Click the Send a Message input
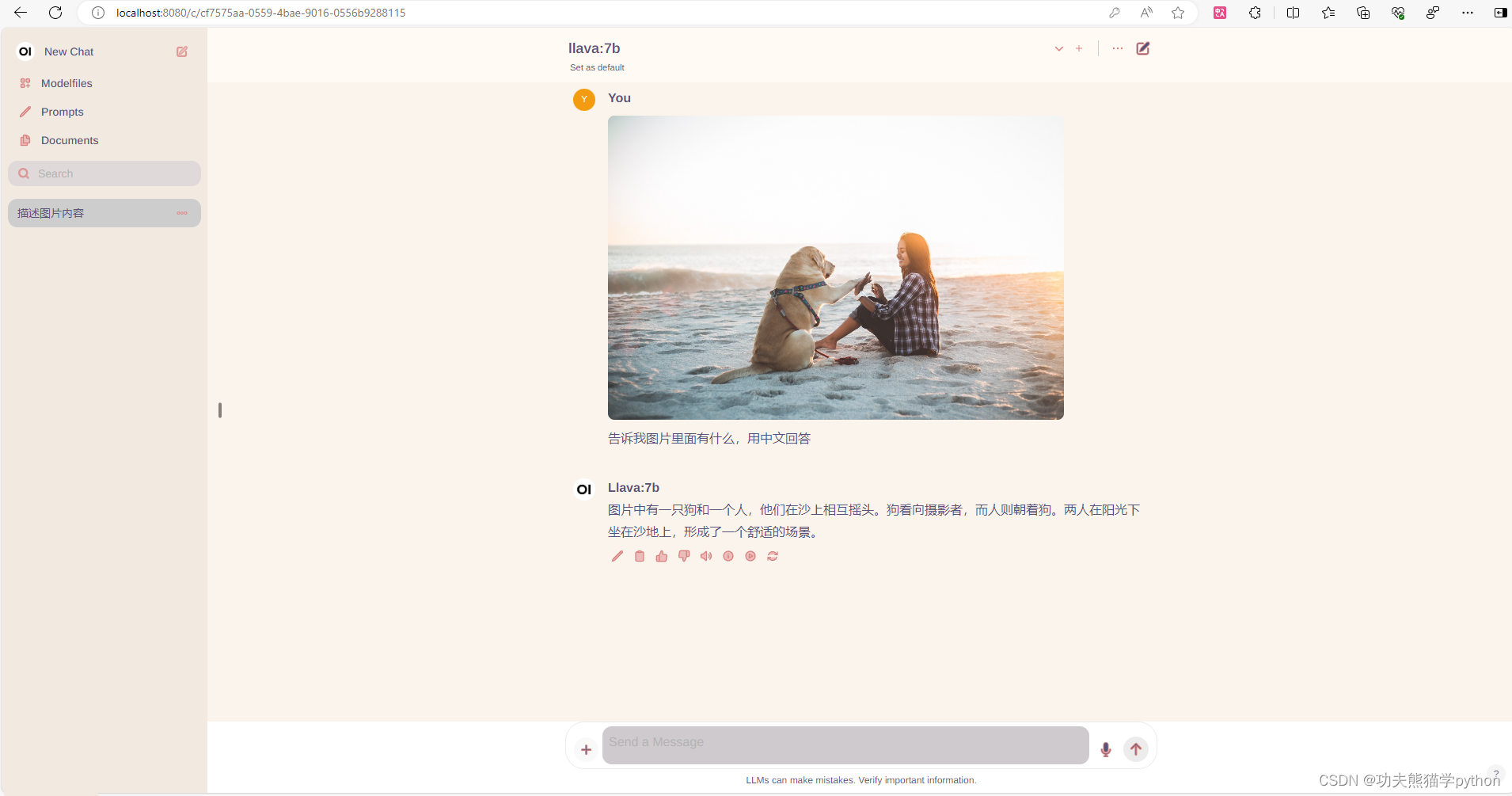Image resolution: width=1512 pixels, height=796 pixels. click(845, 745)
